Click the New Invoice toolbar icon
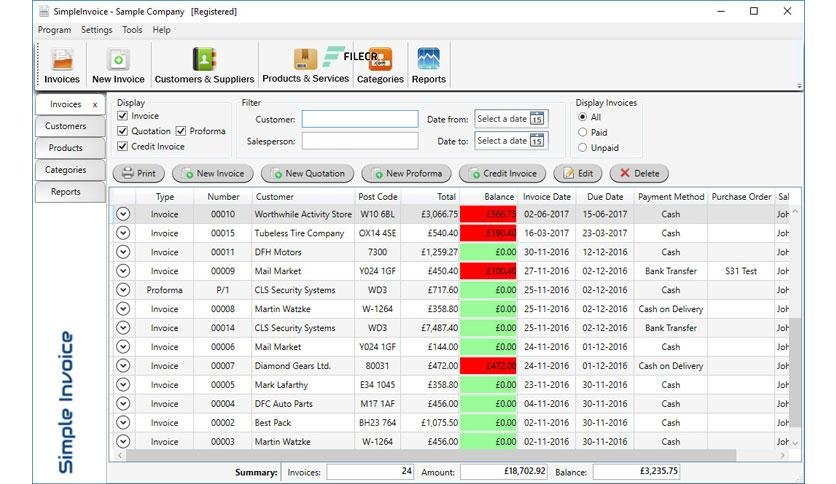 (118, 66)
